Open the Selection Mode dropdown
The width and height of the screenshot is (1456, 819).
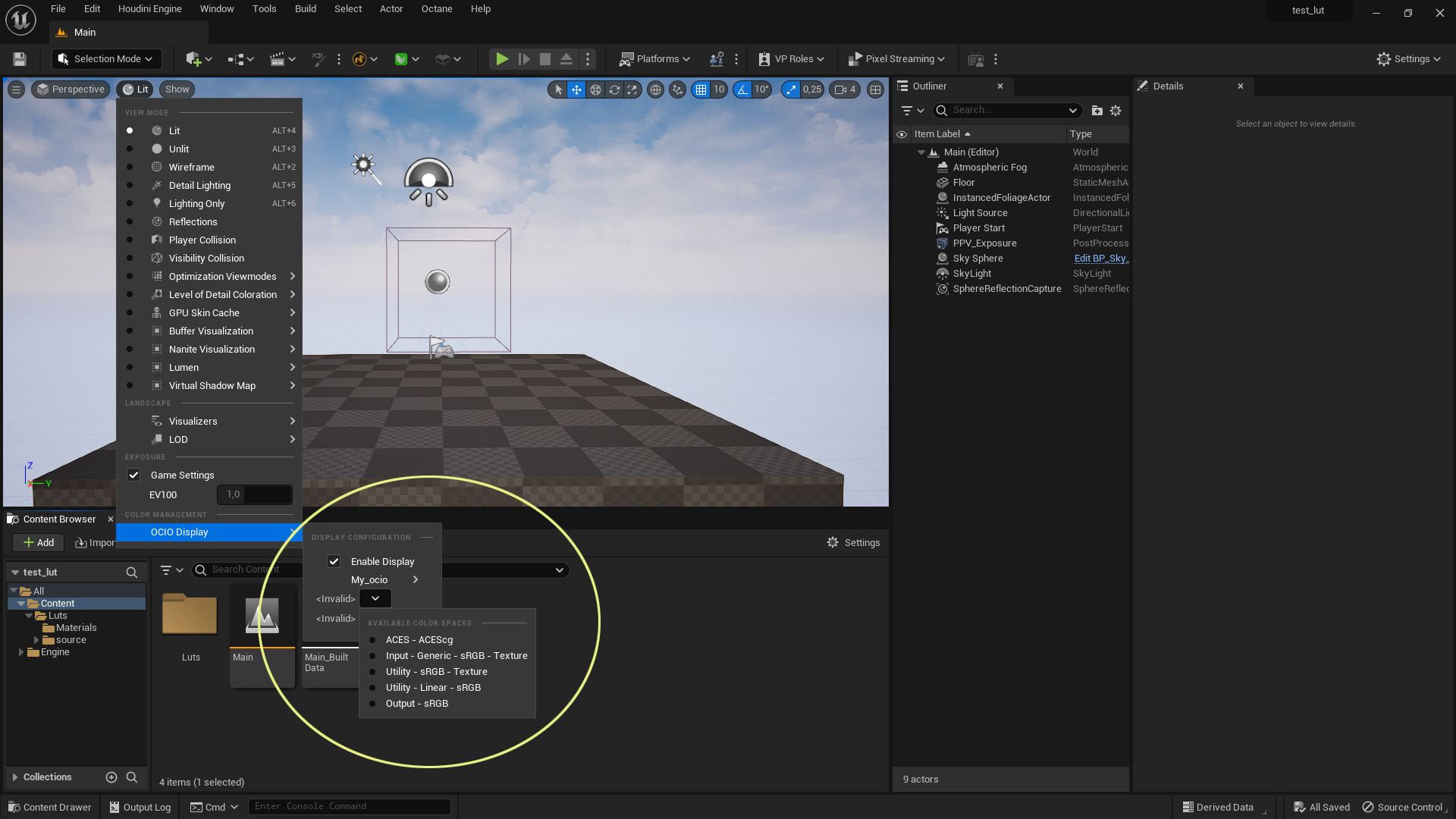point(105,59)
